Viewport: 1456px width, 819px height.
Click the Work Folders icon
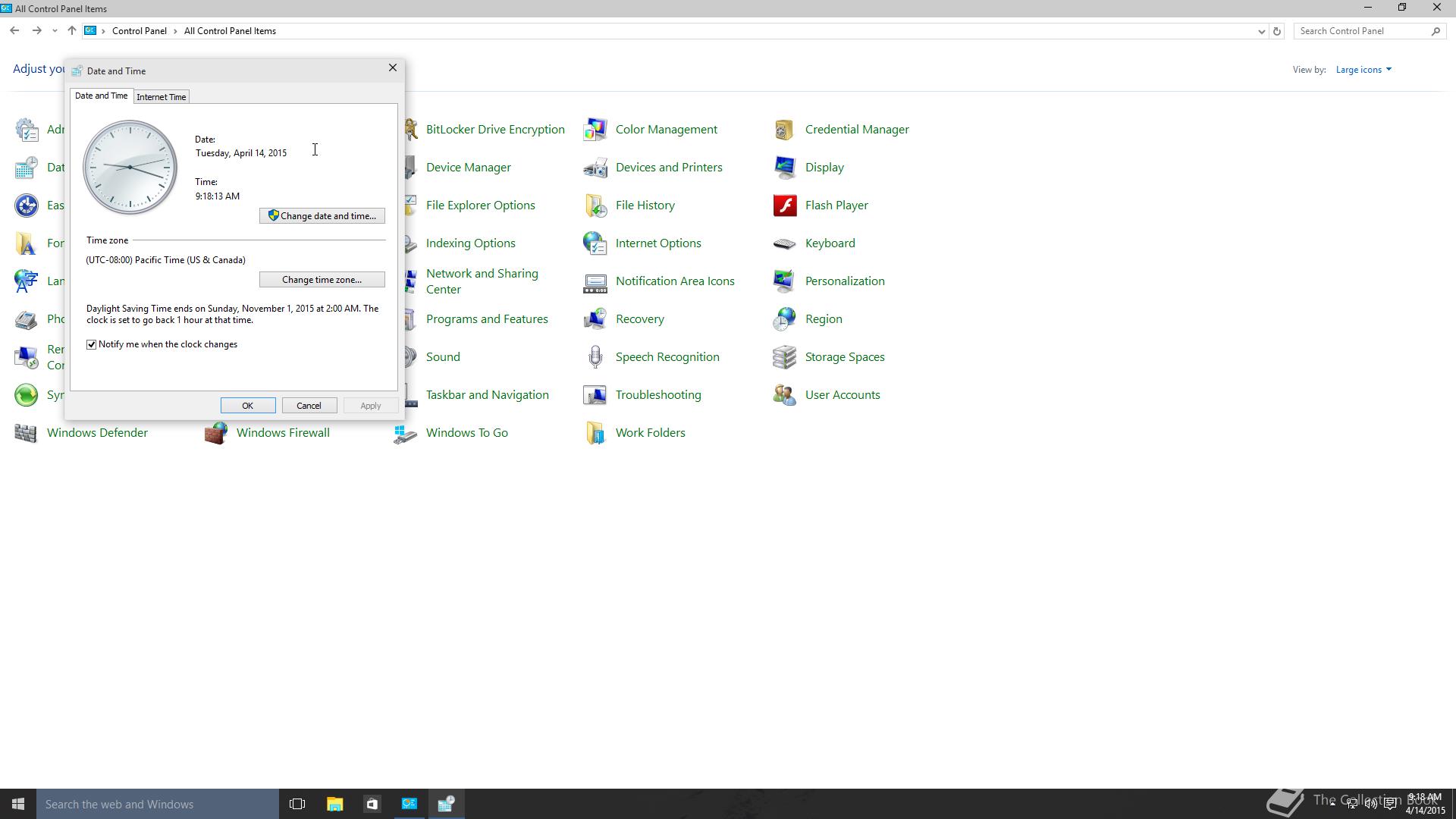(595, 433)
